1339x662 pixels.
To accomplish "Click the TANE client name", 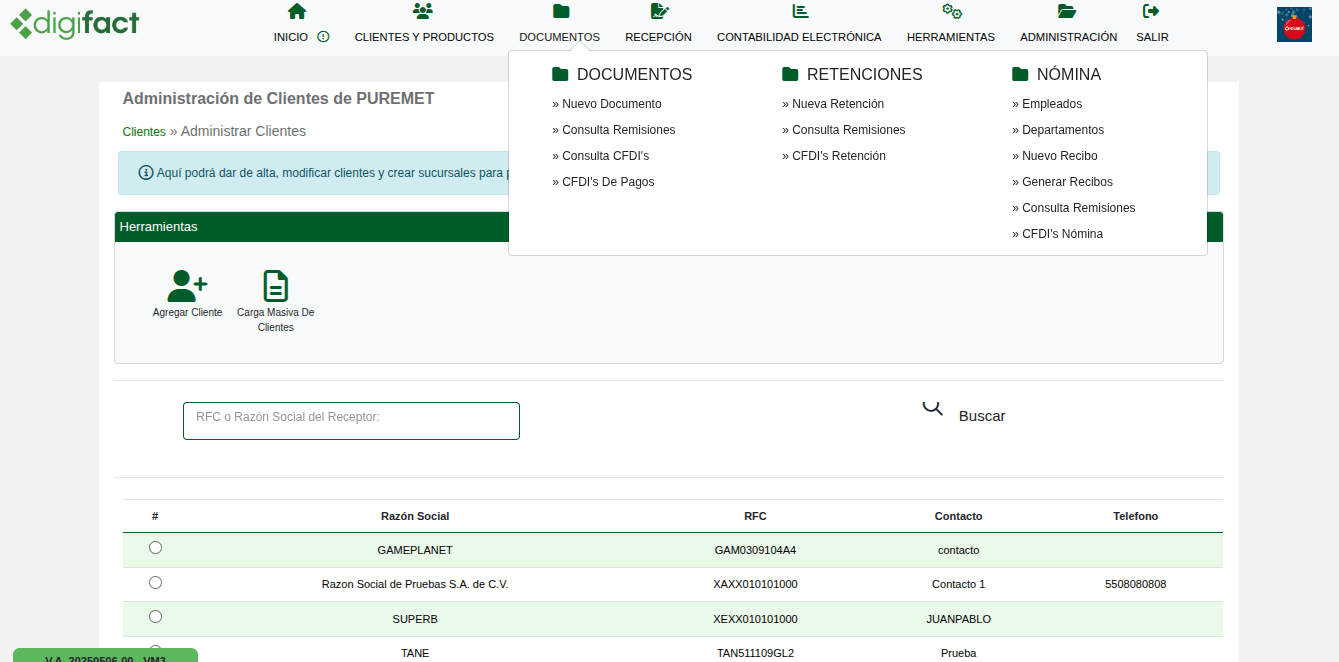I will pos(415,653).
